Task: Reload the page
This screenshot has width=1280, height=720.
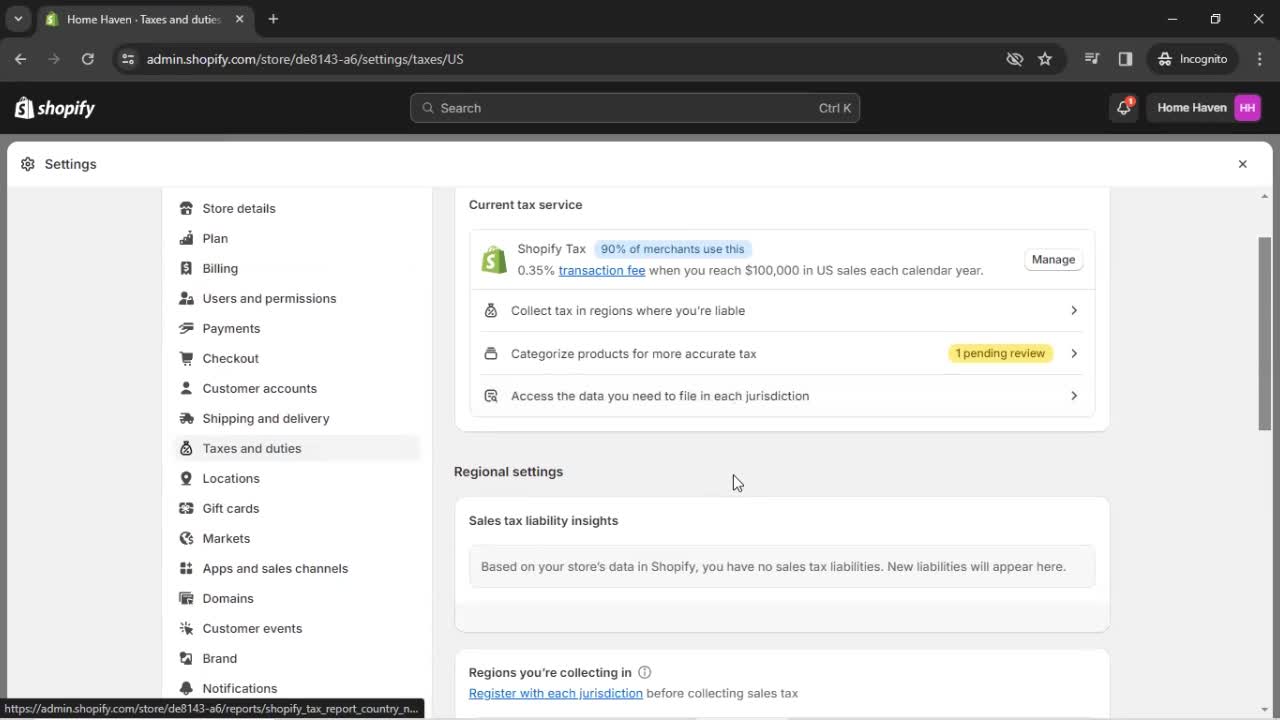Action: click(x=87, y=59)
